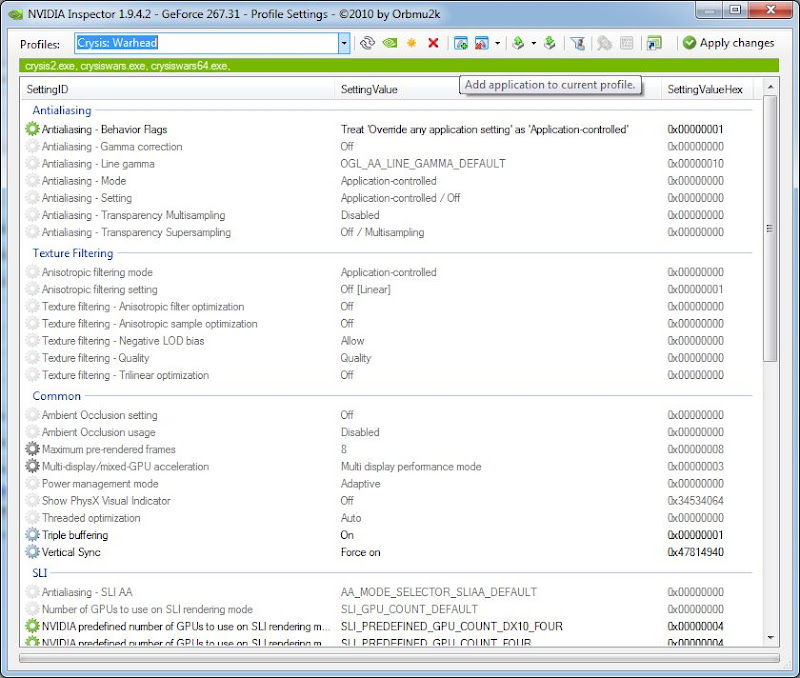Select Texture filtering - Anisotropic filter optimization
This screenshot has height=678, width=800.
(391, 307)
